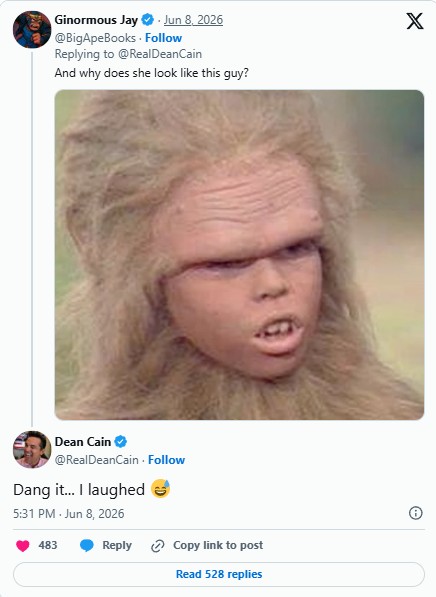Like the post with the heart icon
Screen dimensions: 436x597
point(22,546)
